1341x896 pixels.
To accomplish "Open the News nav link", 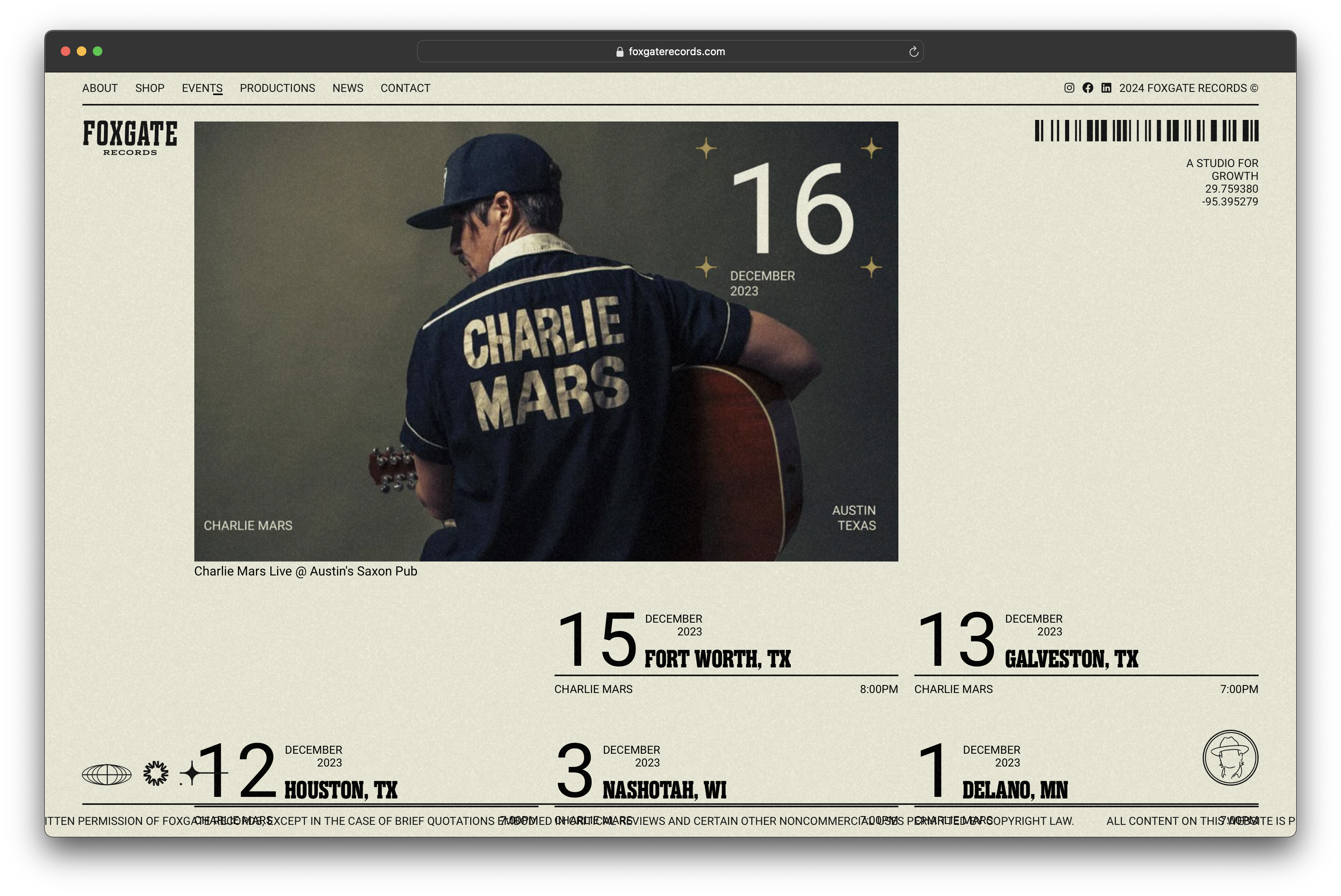I will pos(347,88).
